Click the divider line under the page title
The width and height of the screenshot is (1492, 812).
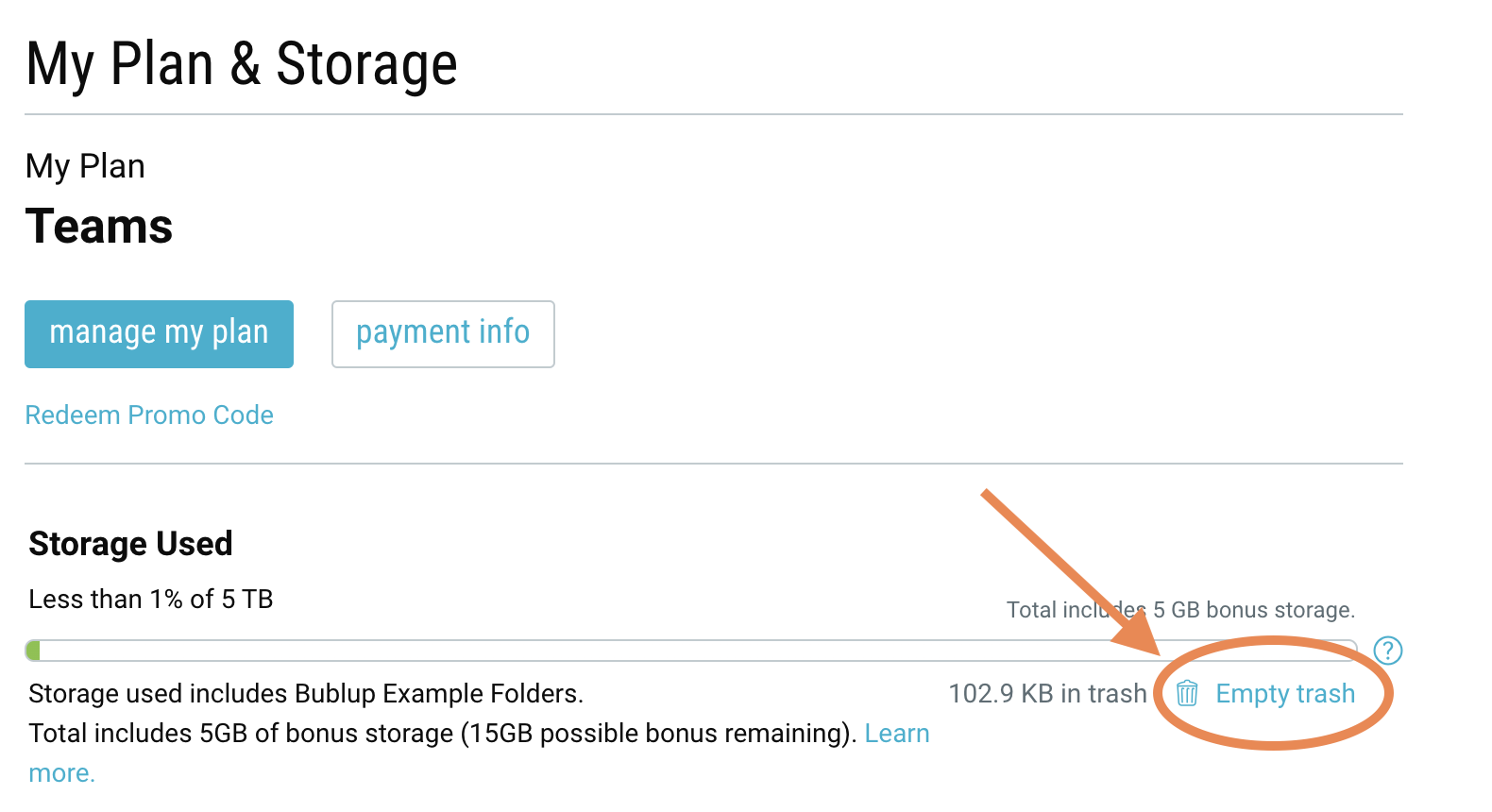click(714, 114)
